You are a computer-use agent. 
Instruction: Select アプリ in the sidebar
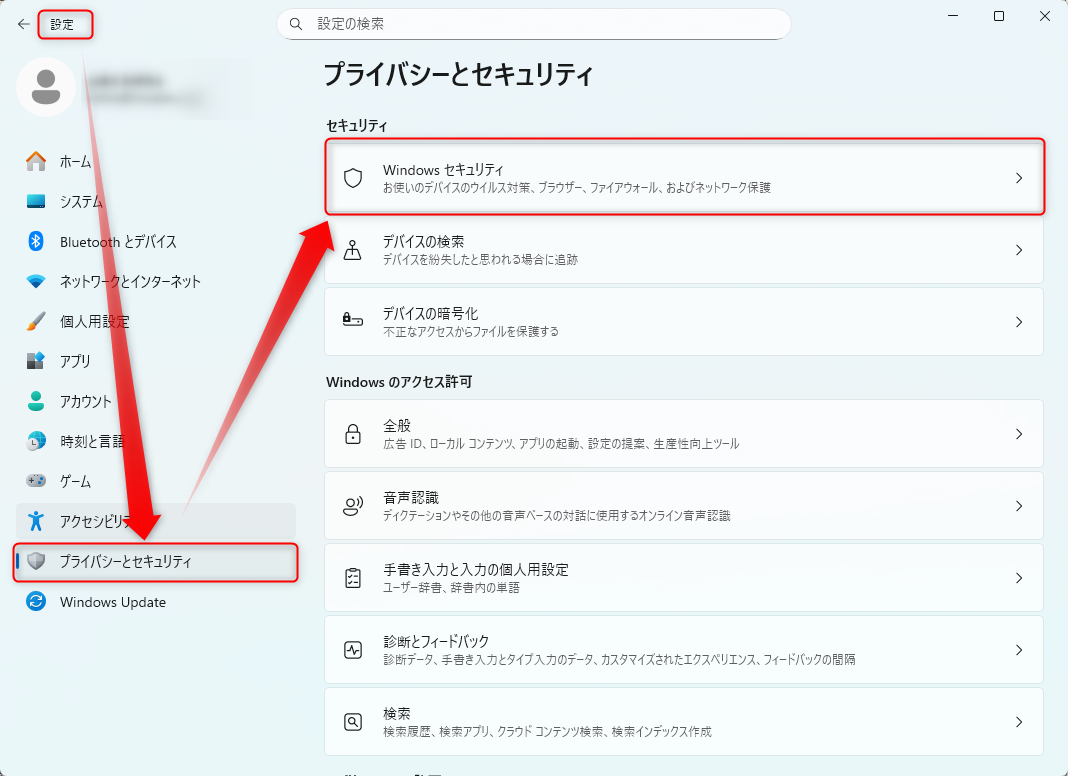(x=155, y=361)
